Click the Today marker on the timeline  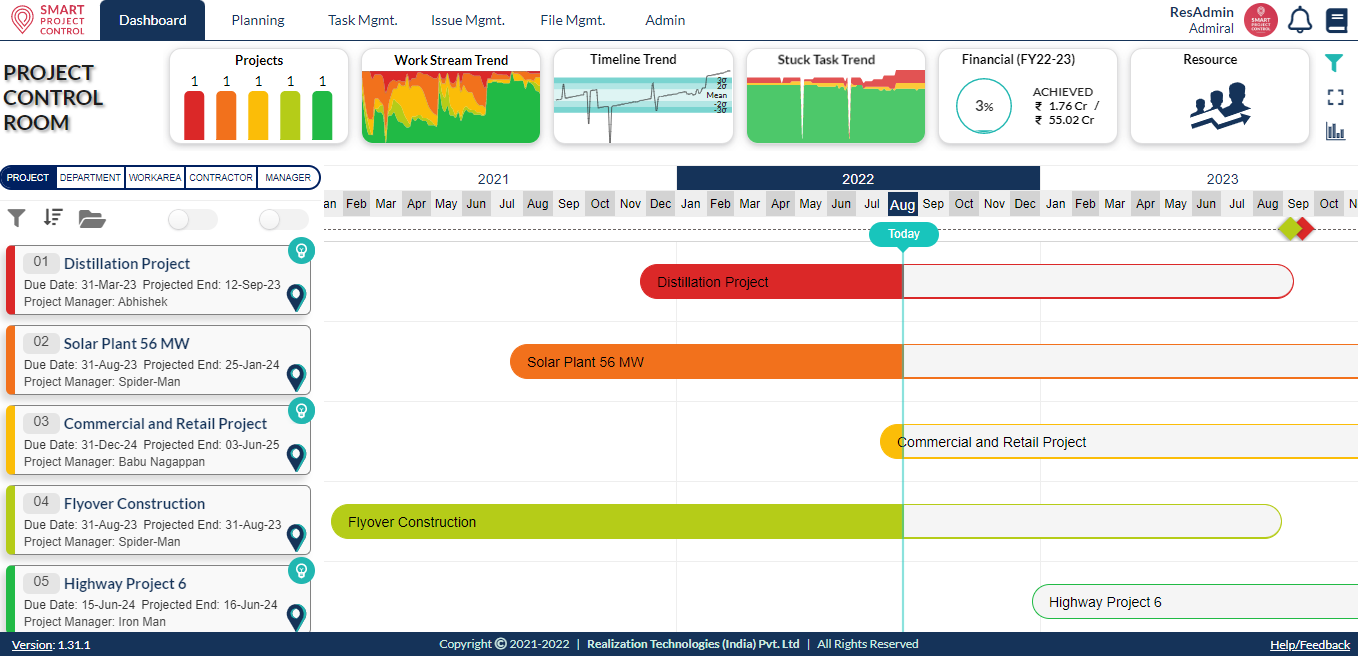point(903,234)
